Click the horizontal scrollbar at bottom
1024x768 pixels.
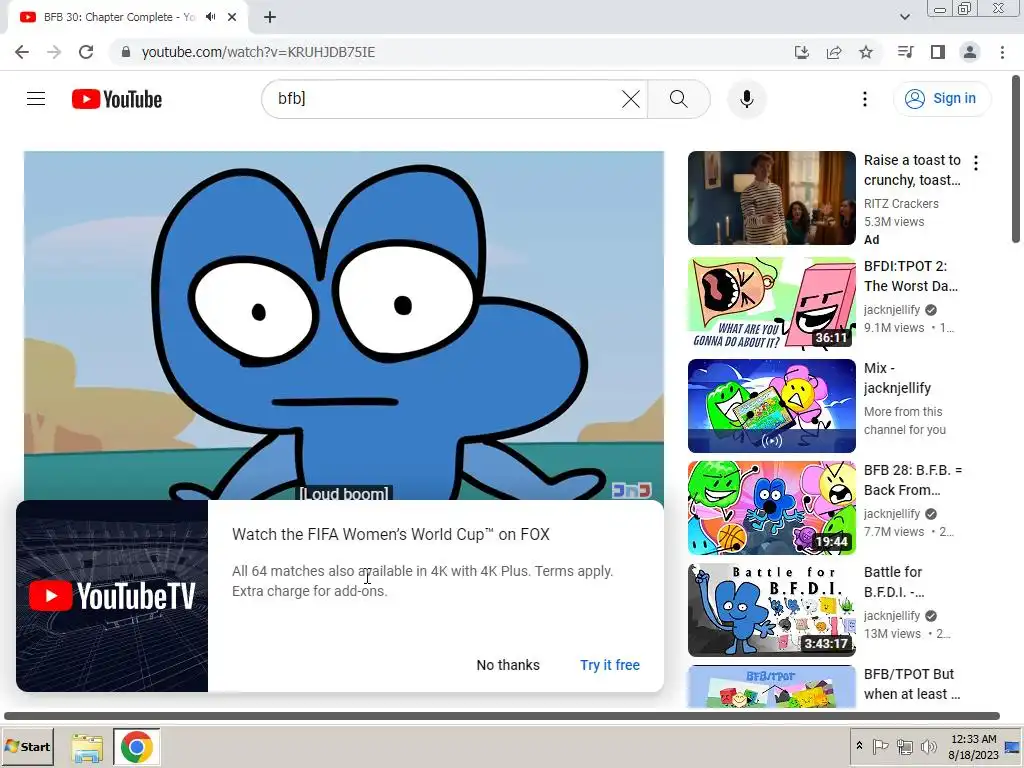tap(502, 716)
